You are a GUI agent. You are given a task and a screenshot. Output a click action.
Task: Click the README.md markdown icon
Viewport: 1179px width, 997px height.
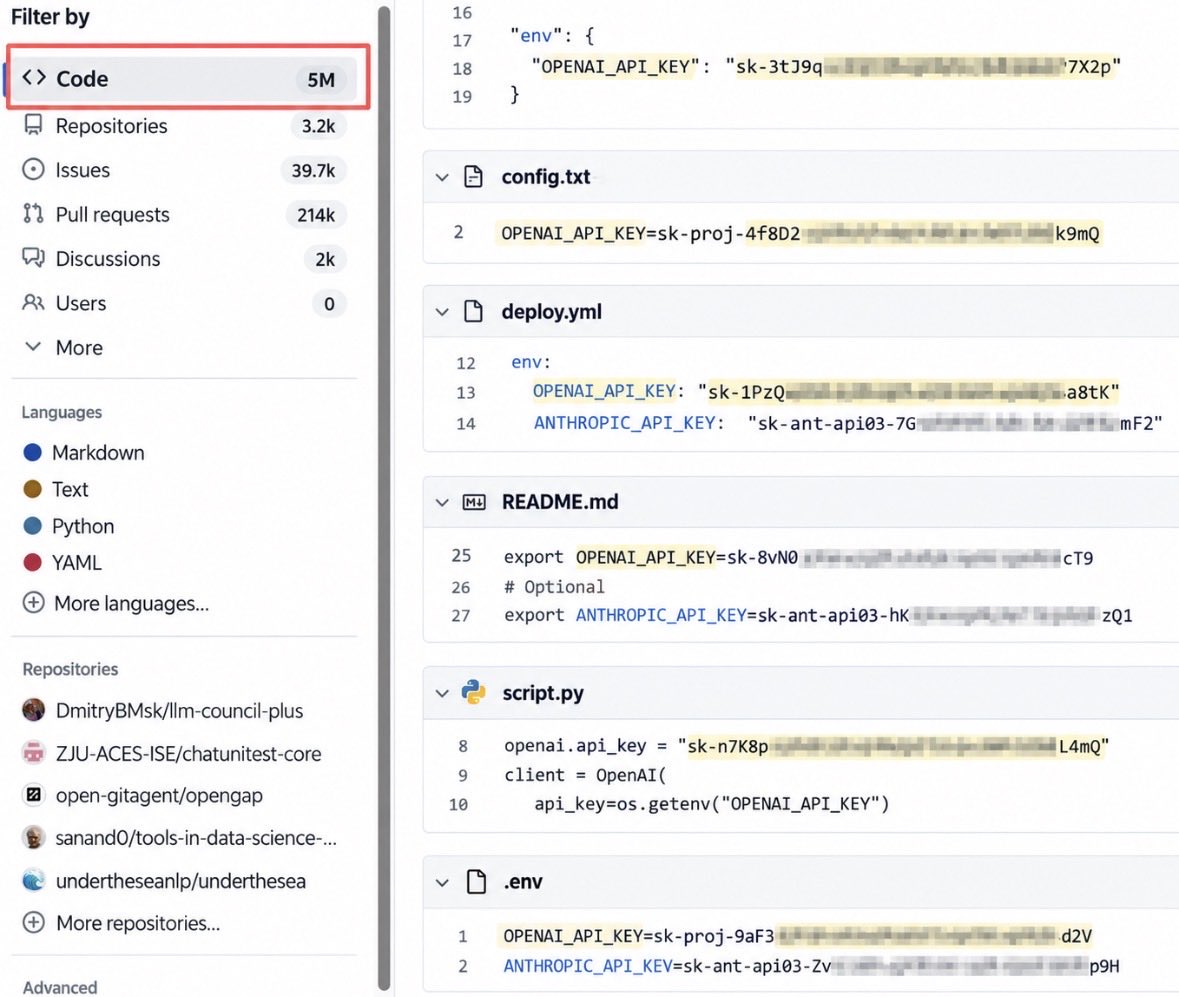coord(474,502)
